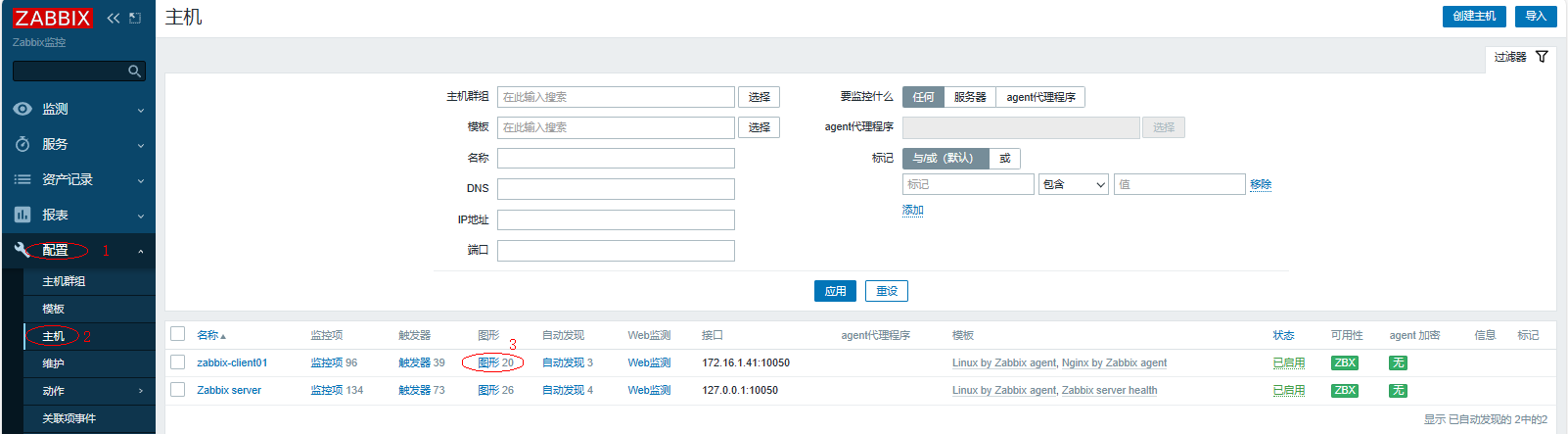Collapse the 配置 menu section
The height and width of the screenshot is (434, 1568).
coord(77,250)
